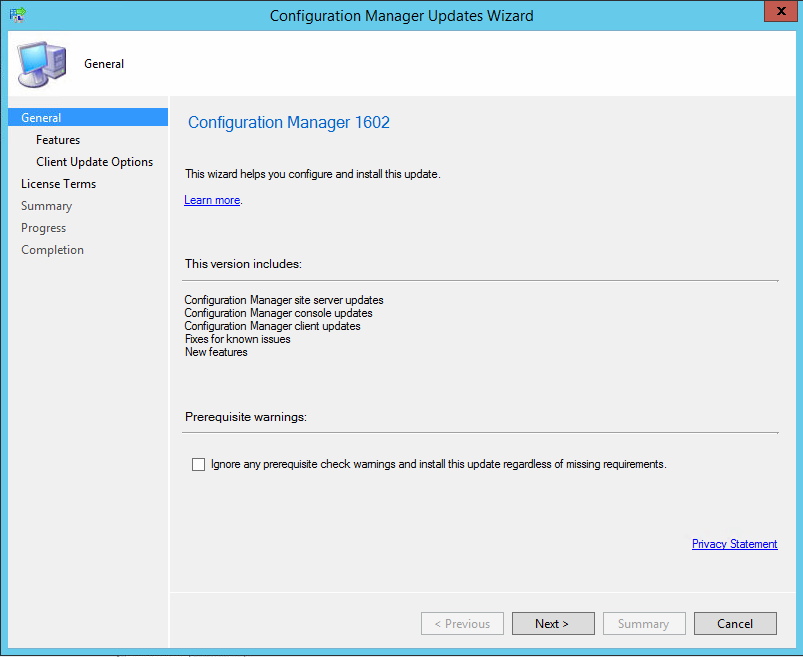Open the Learn more link

[x=212, y=200]
